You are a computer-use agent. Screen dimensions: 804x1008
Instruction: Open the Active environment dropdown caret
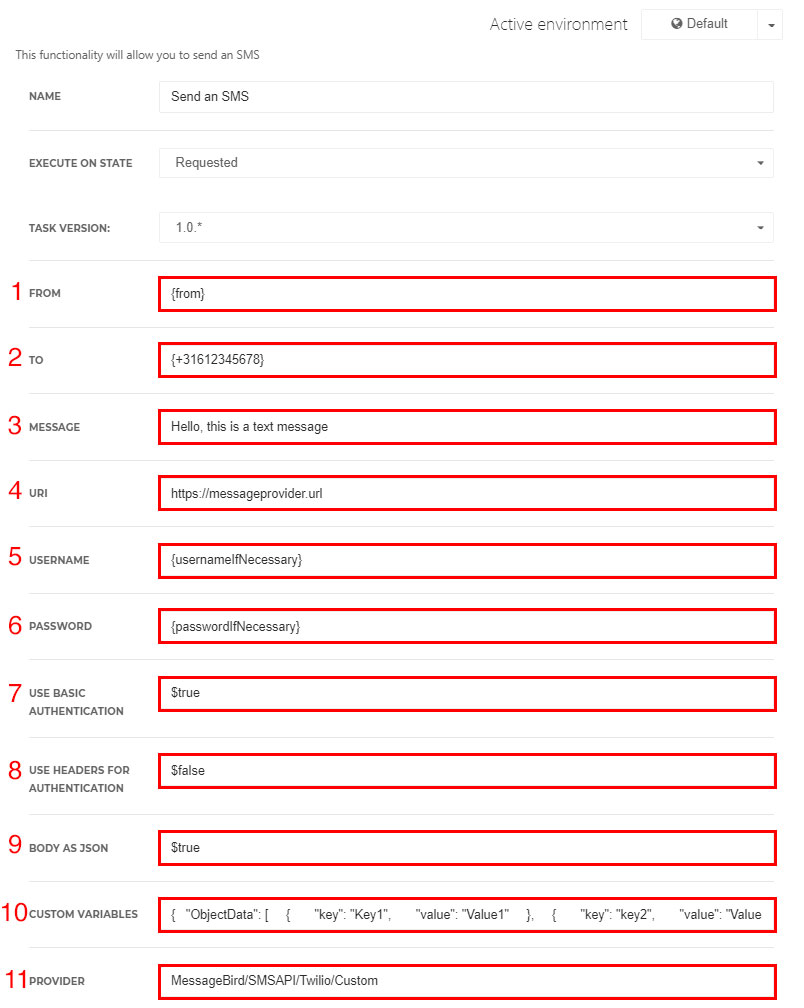(771, 25)
